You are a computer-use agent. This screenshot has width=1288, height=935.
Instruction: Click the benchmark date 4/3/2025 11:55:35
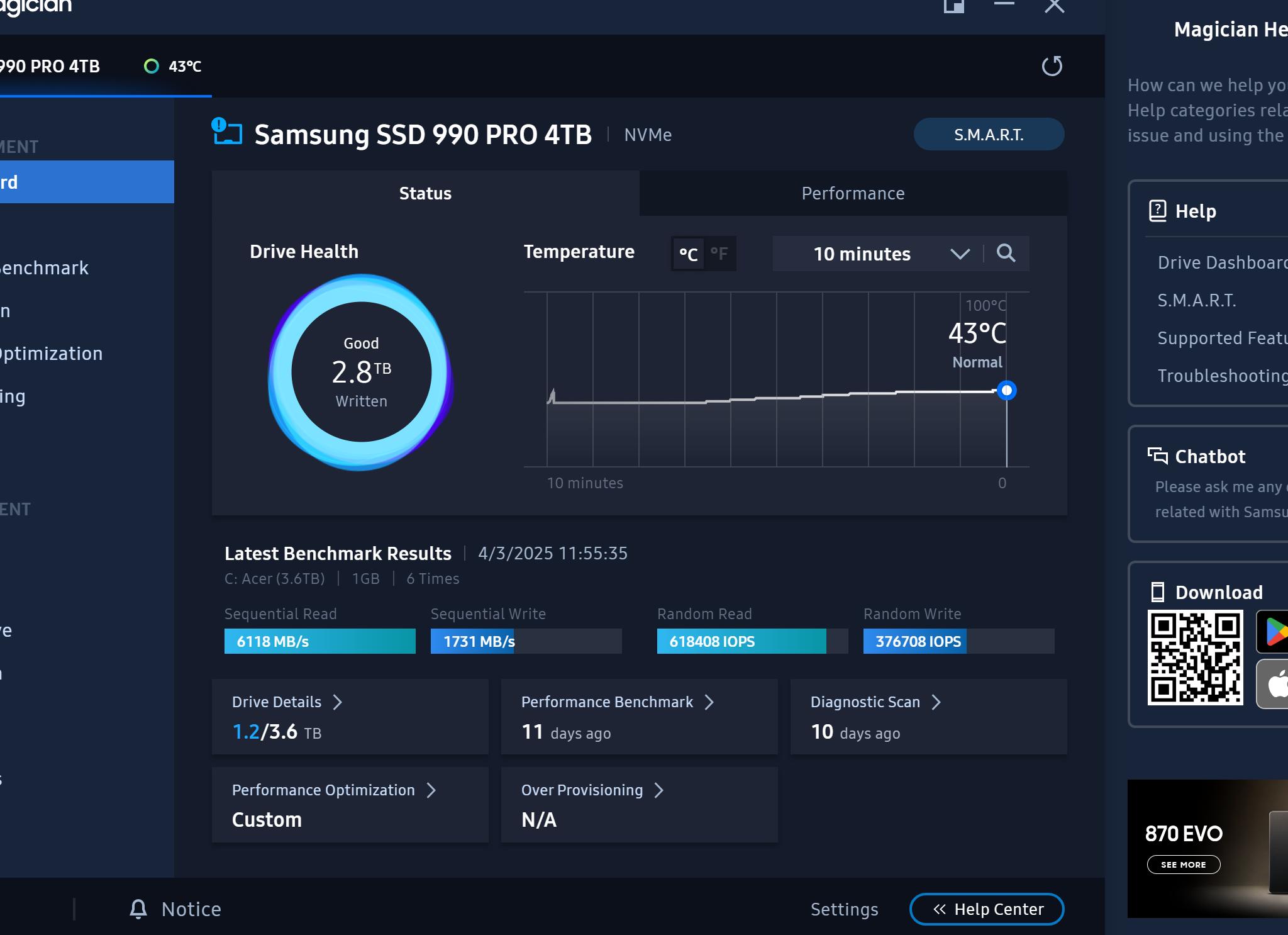tap(553, 553)
